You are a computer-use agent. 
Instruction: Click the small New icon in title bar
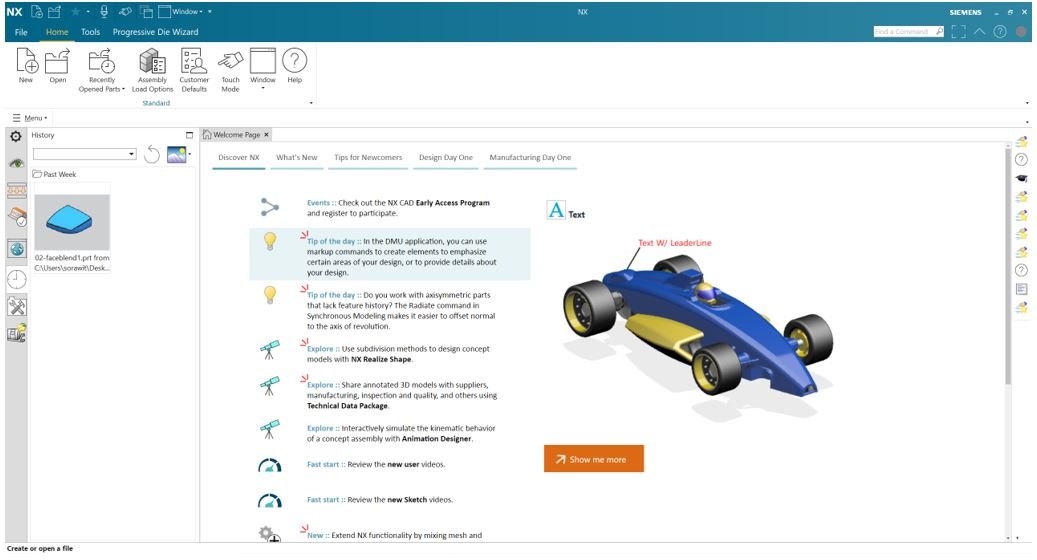(x=37, y=11)
